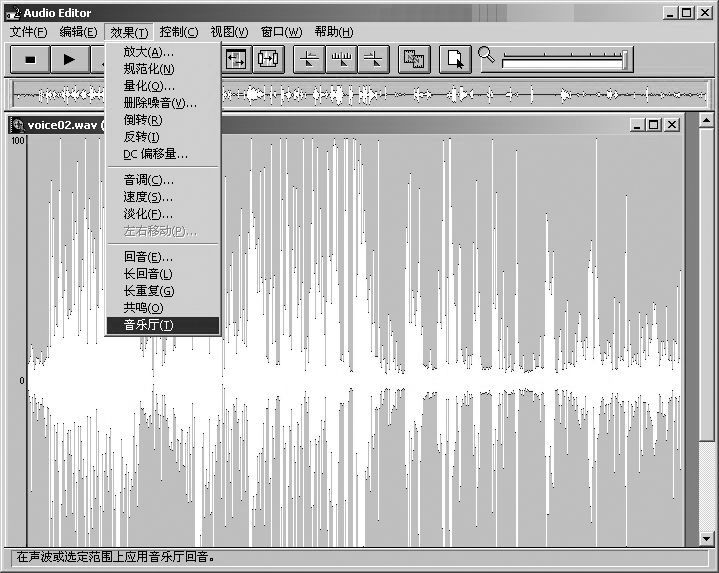Click the middle ruler-marker toolbar icon
Screen dimensions: 719x573
(342, 59)
